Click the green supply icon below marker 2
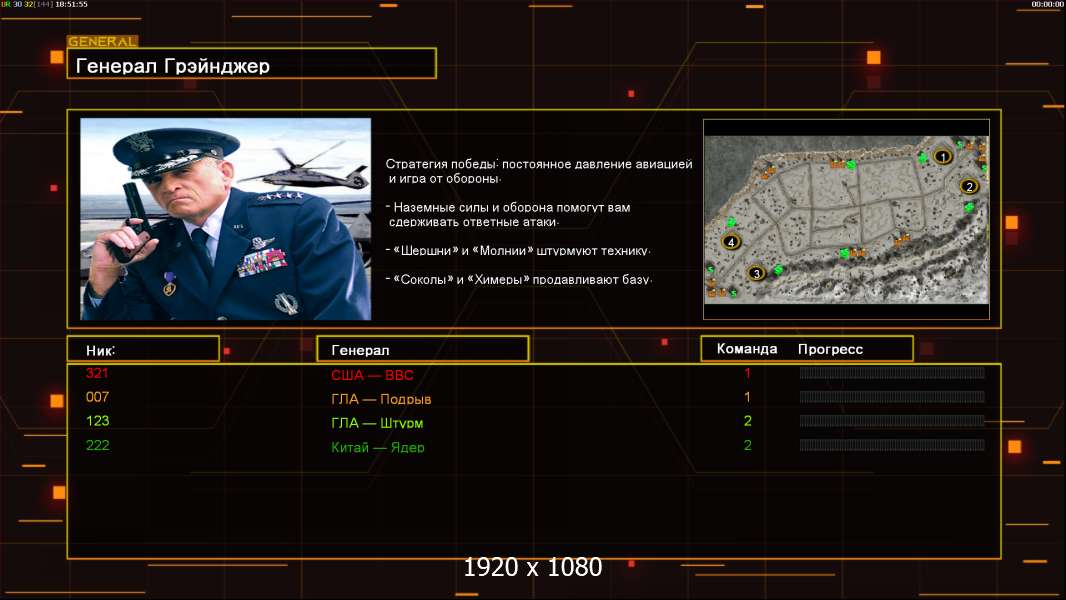Viewport: 1066px width, 600px height. [x=969, y=207]
